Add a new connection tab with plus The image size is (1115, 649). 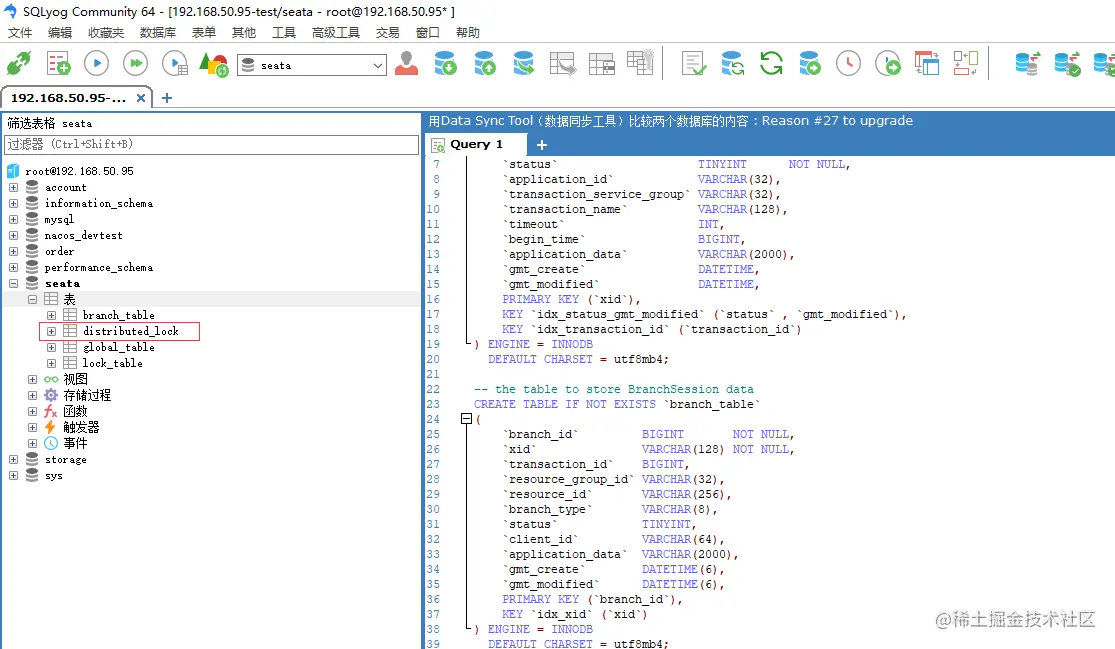pos(167,98)
